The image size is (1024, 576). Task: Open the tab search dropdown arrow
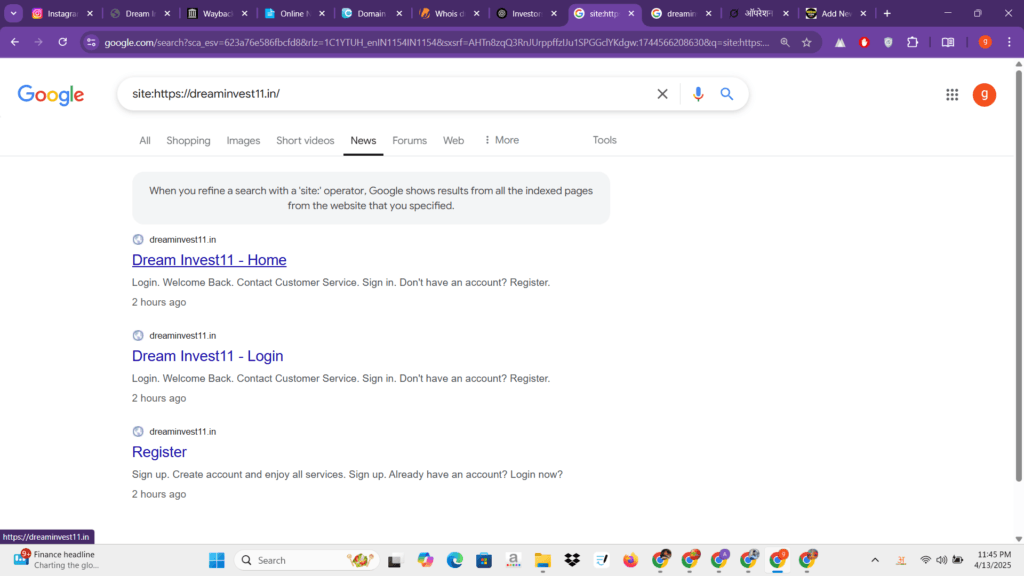[x=14, y=13]
